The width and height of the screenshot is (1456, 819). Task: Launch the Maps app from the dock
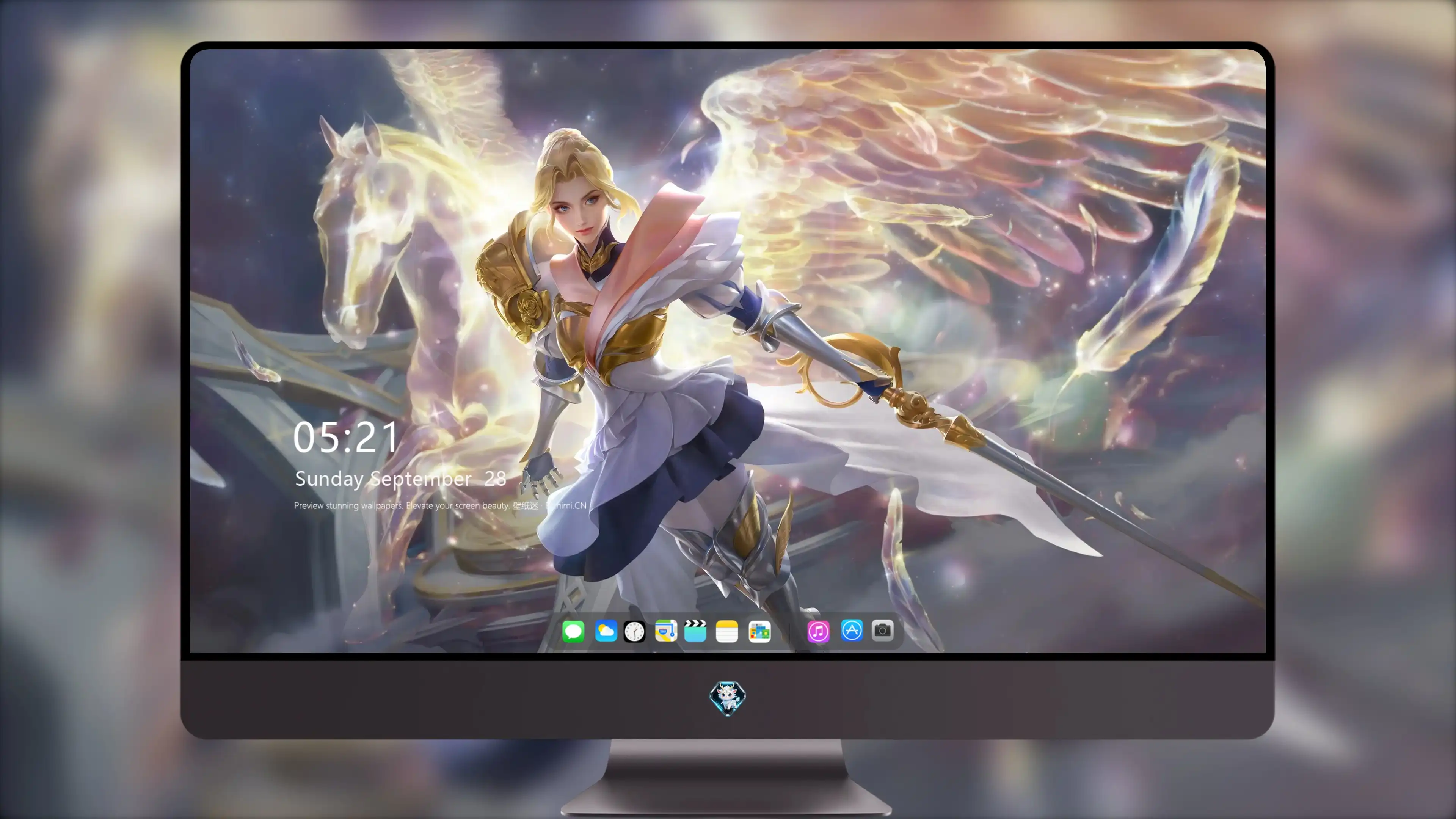[x=666, y=631]
